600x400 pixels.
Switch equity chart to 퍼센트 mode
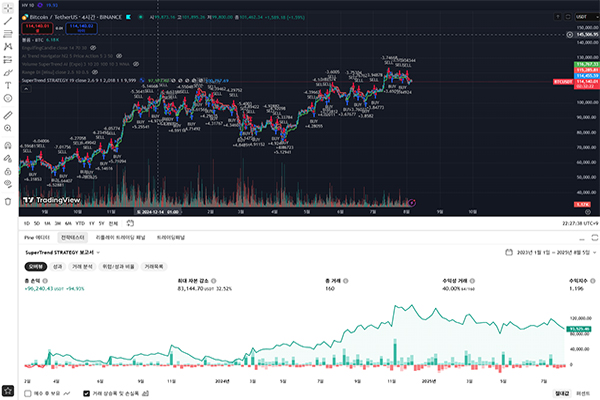tap(582, 392)
